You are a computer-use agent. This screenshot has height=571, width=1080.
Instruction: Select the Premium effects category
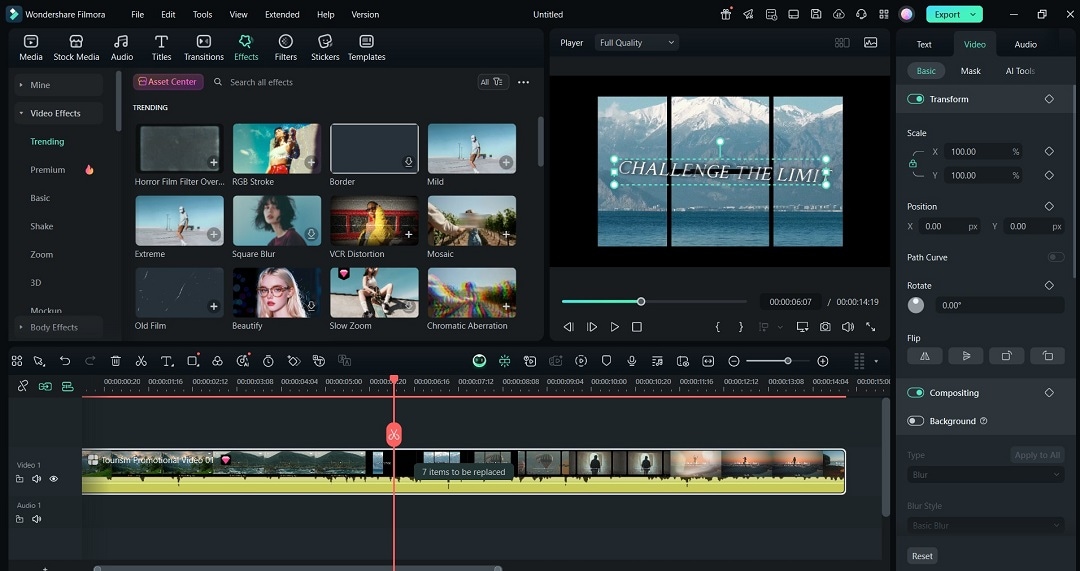(x=48, y=169)
